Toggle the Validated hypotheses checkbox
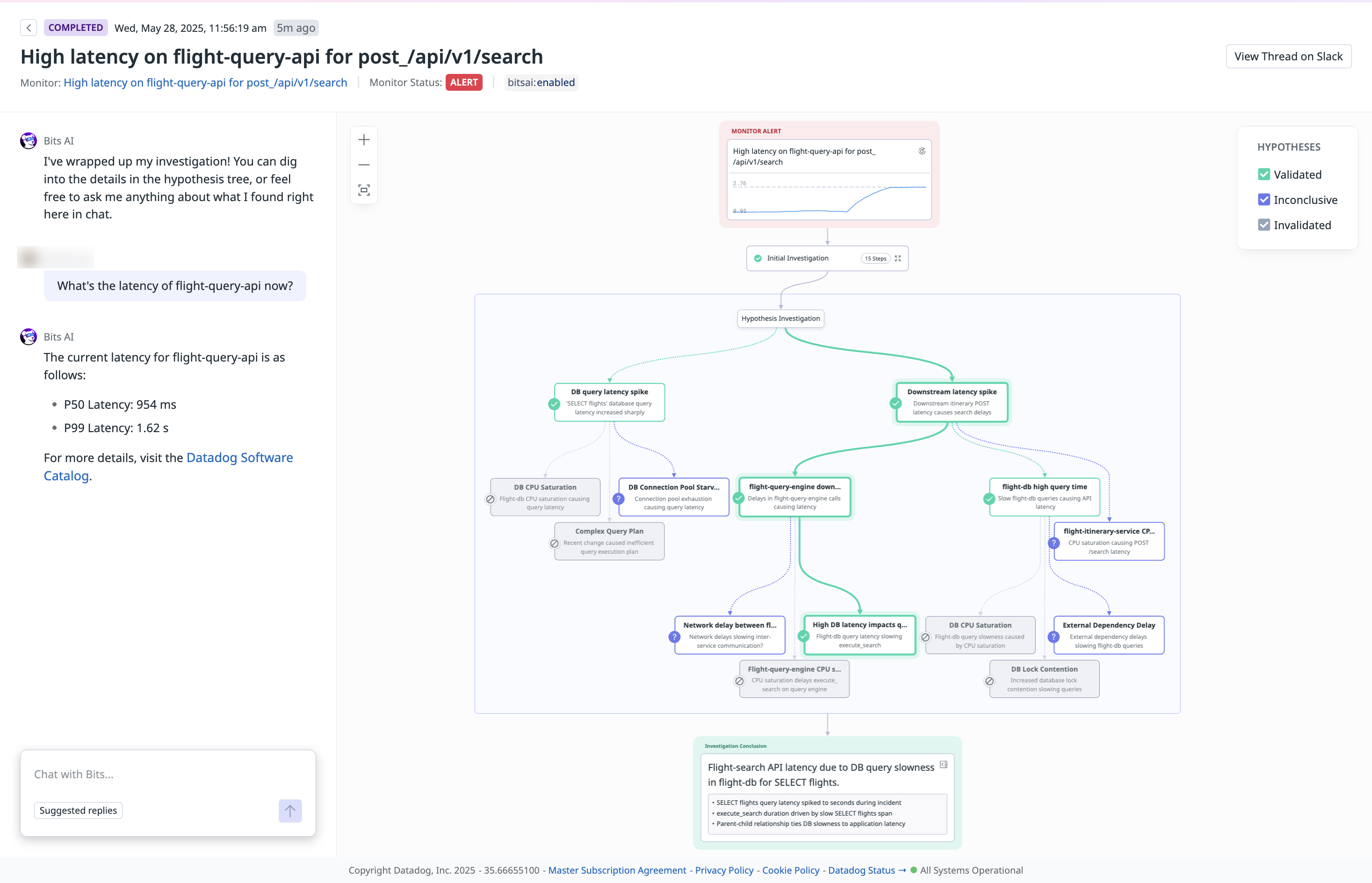Image resolution: width=1372 pixels, height=883 pixels. coord(1264,174)
